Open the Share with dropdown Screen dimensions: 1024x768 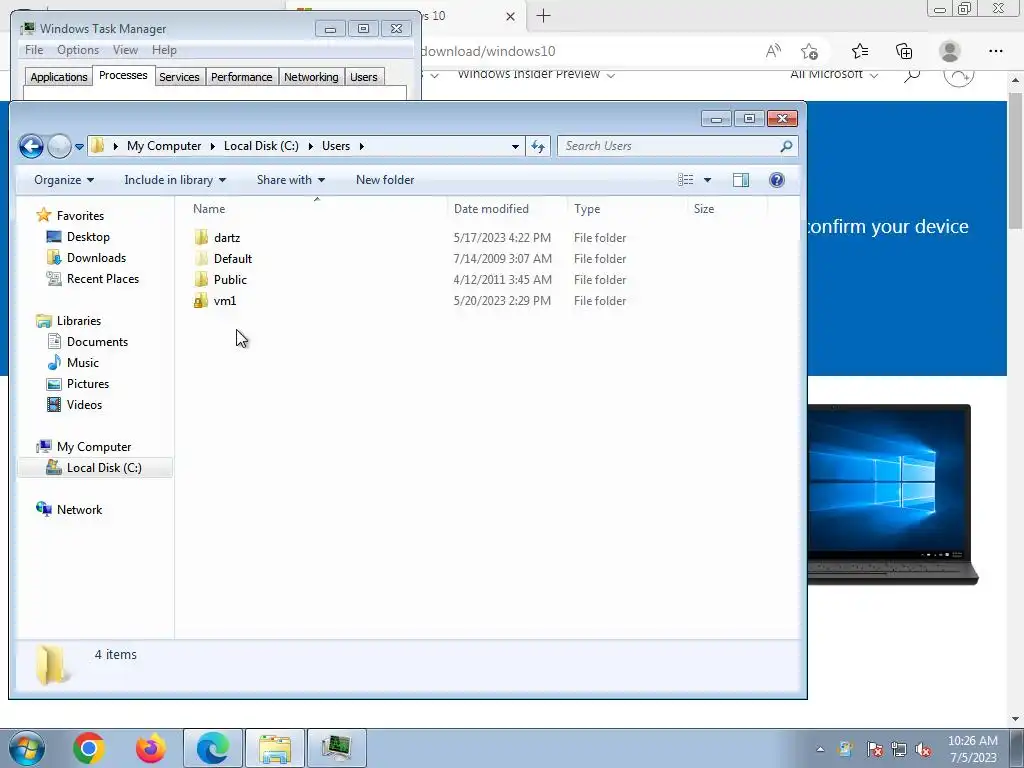coord(291,180)
